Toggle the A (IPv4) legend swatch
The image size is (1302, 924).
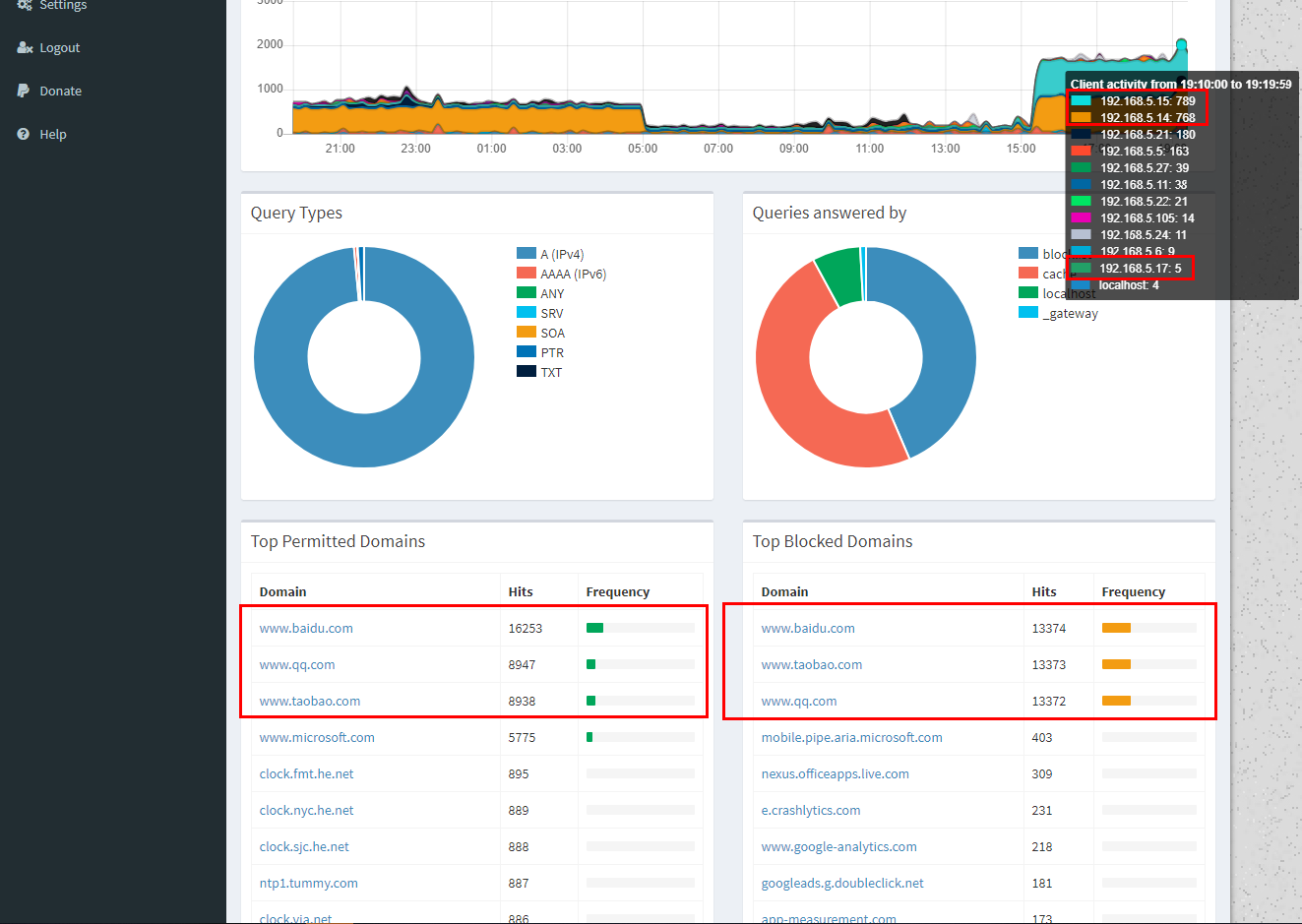527,253
